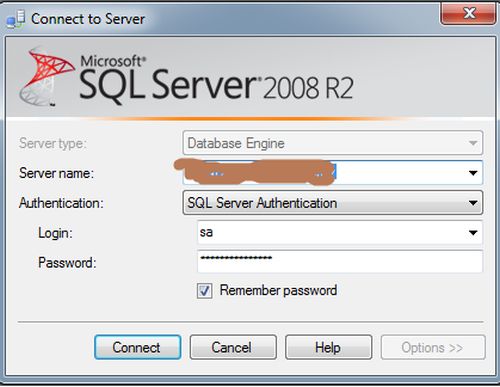Viewport: 500px width, 387px height.
Task: Click the Cancel button
Action: (x=233, y=347)
